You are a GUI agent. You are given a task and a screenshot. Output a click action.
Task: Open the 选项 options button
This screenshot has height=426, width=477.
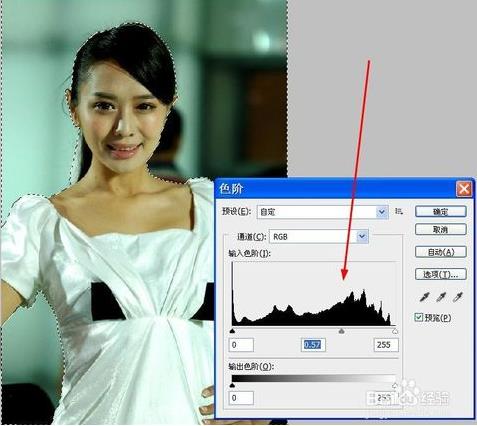440,274
